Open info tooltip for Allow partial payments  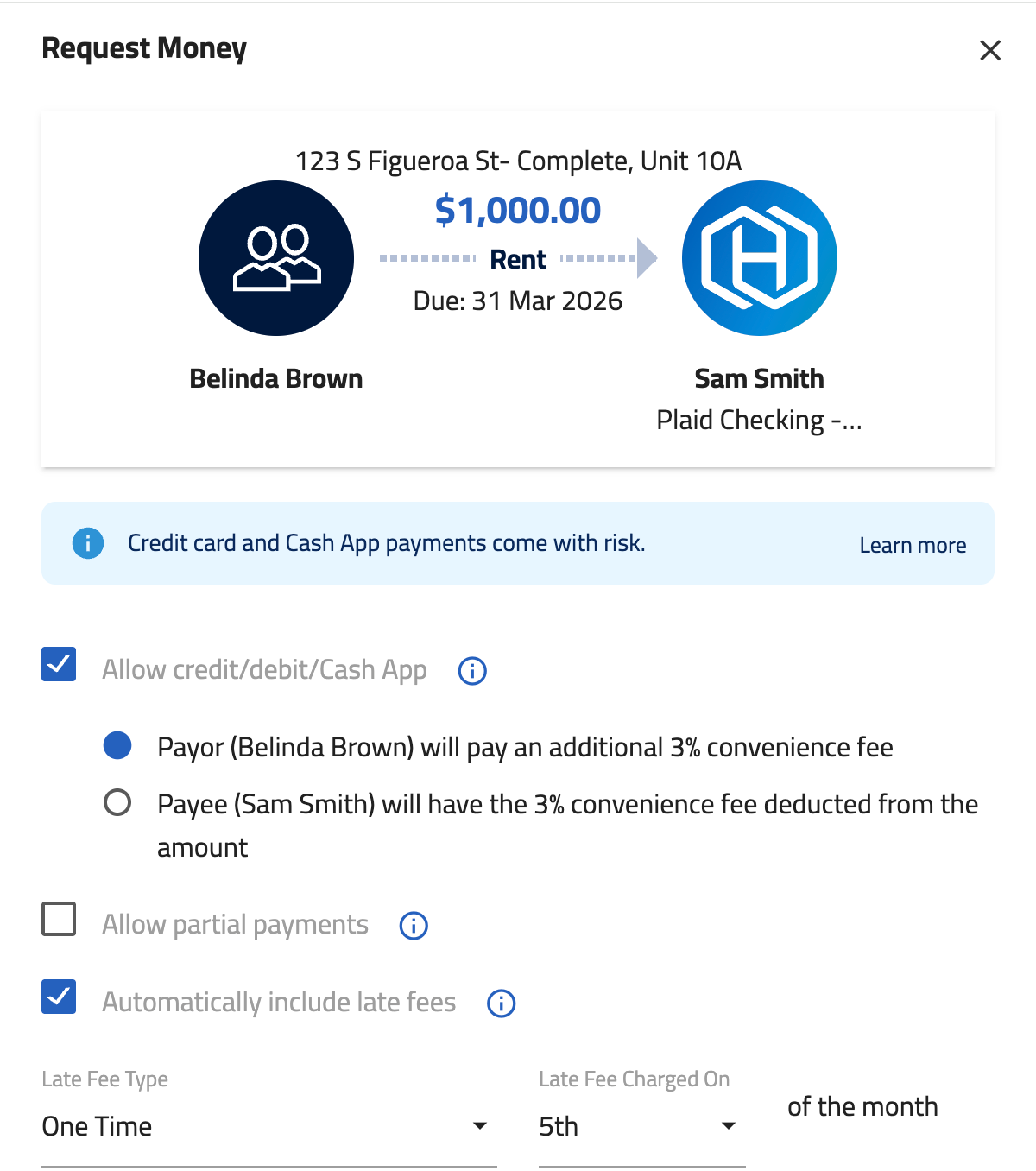(414, 926)
